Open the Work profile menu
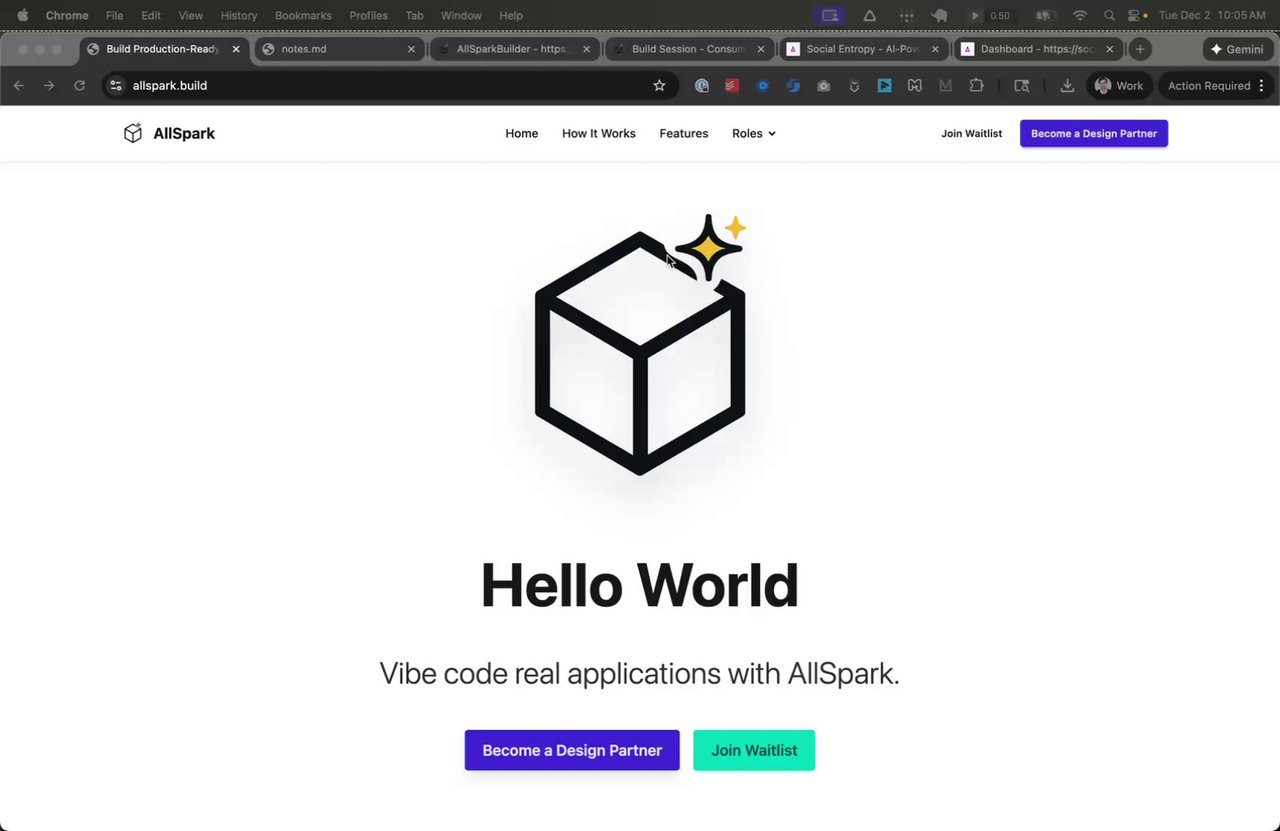 [1119, 86]
